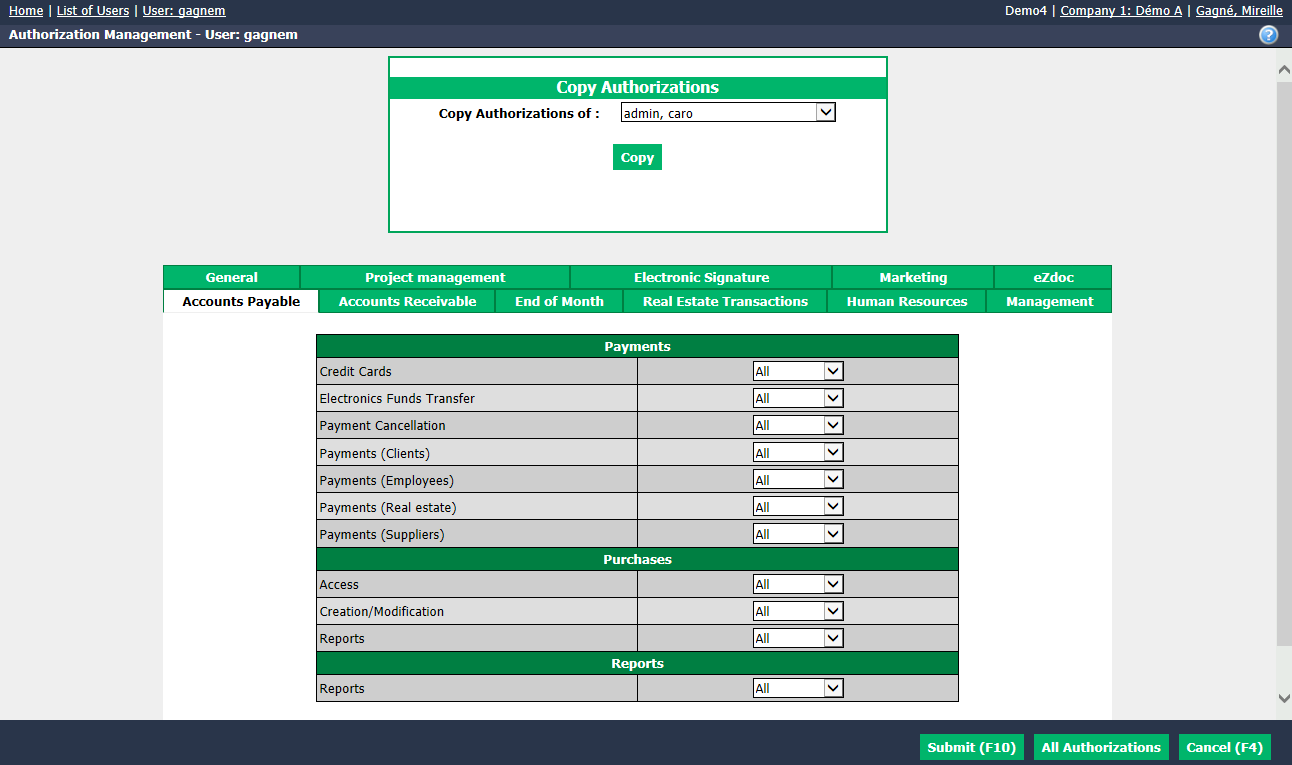Click the vertical scrollbar track

1284,384
